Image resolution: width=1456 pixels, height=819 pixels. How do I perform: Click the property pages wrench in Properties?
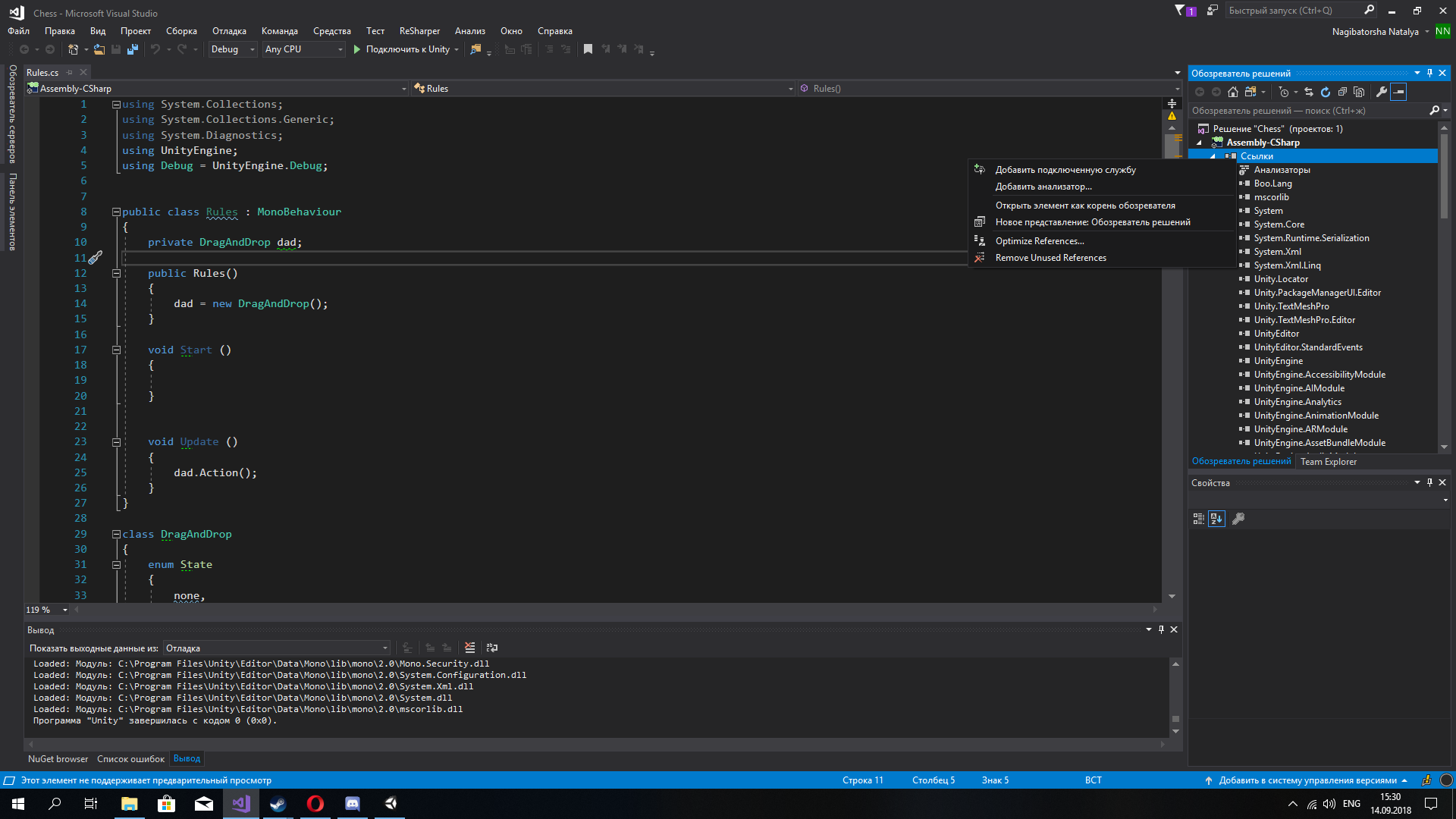tap(1238, 519)
